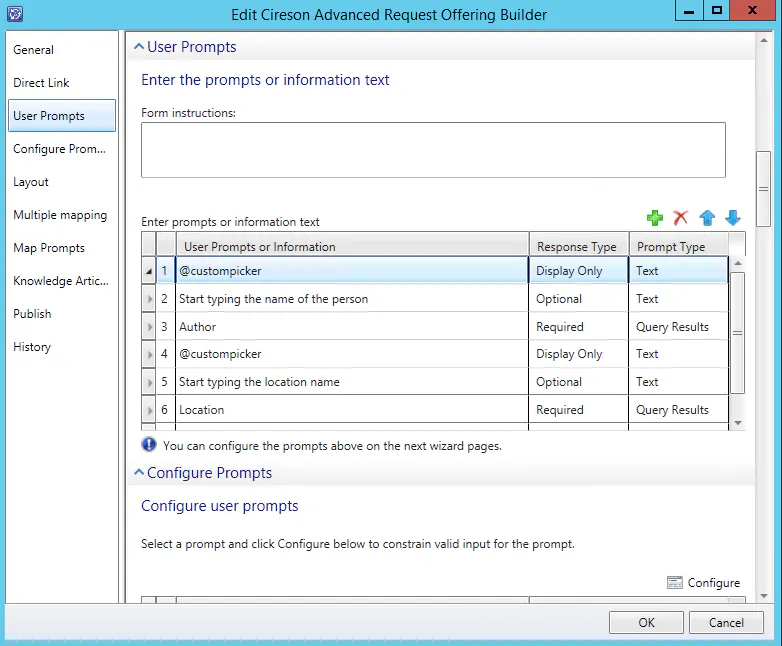This screenshot has width=782, height=646.
Task: Select the row 4 @custompicker cell
Action: tap(352, 354)
